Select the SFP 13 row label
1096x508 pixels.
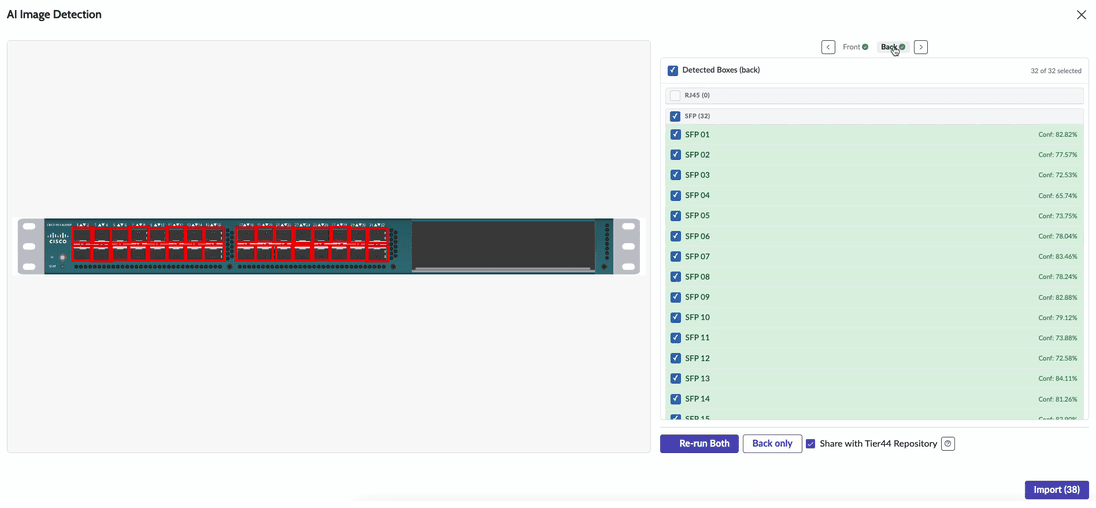(x=698, y=378)
